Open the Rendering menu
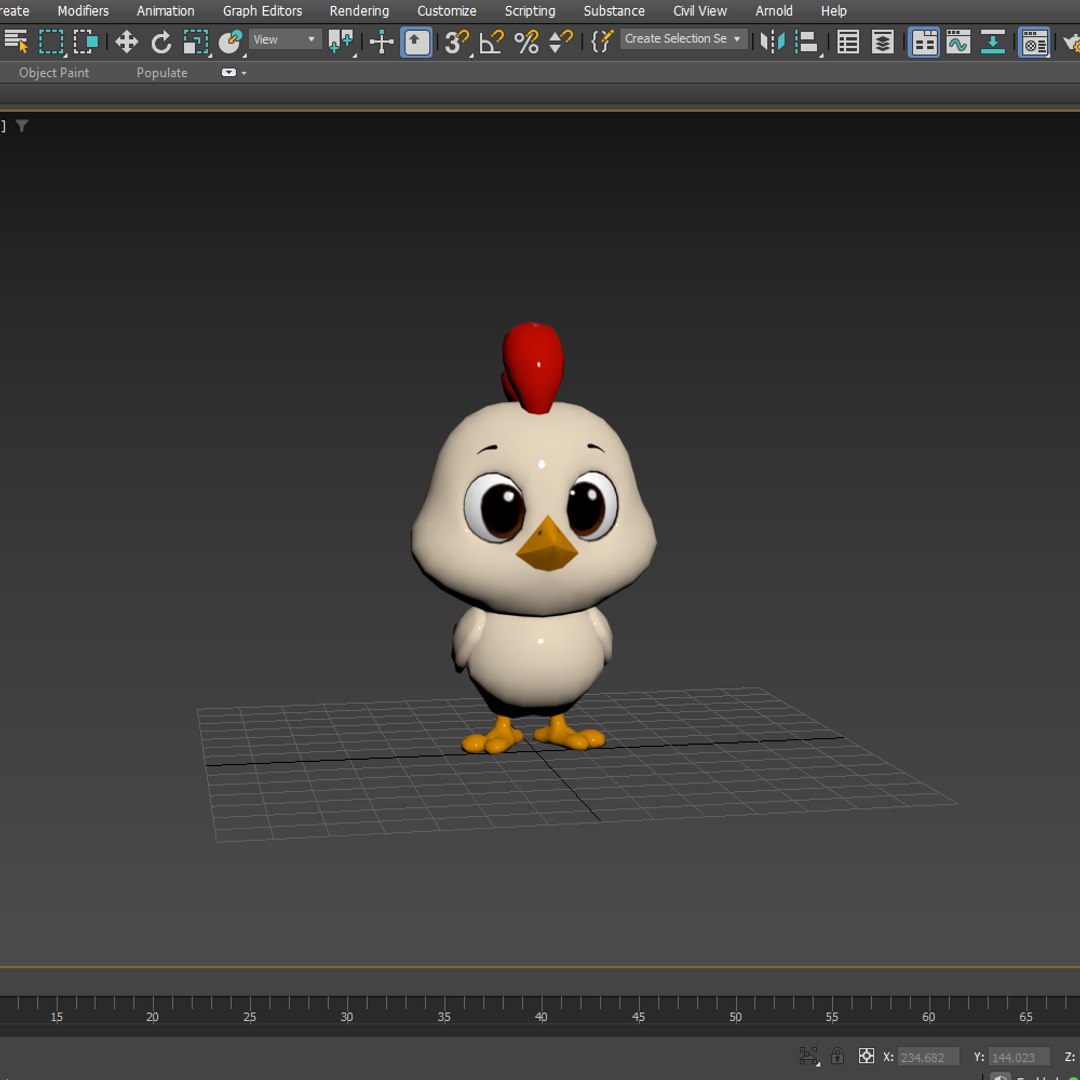1080x1080 pixels. point(359,11)
